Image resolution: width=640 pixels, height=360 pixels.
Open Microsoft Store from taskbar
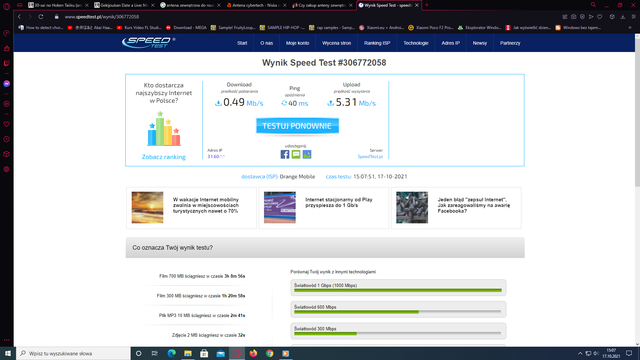tap(204, 353)
